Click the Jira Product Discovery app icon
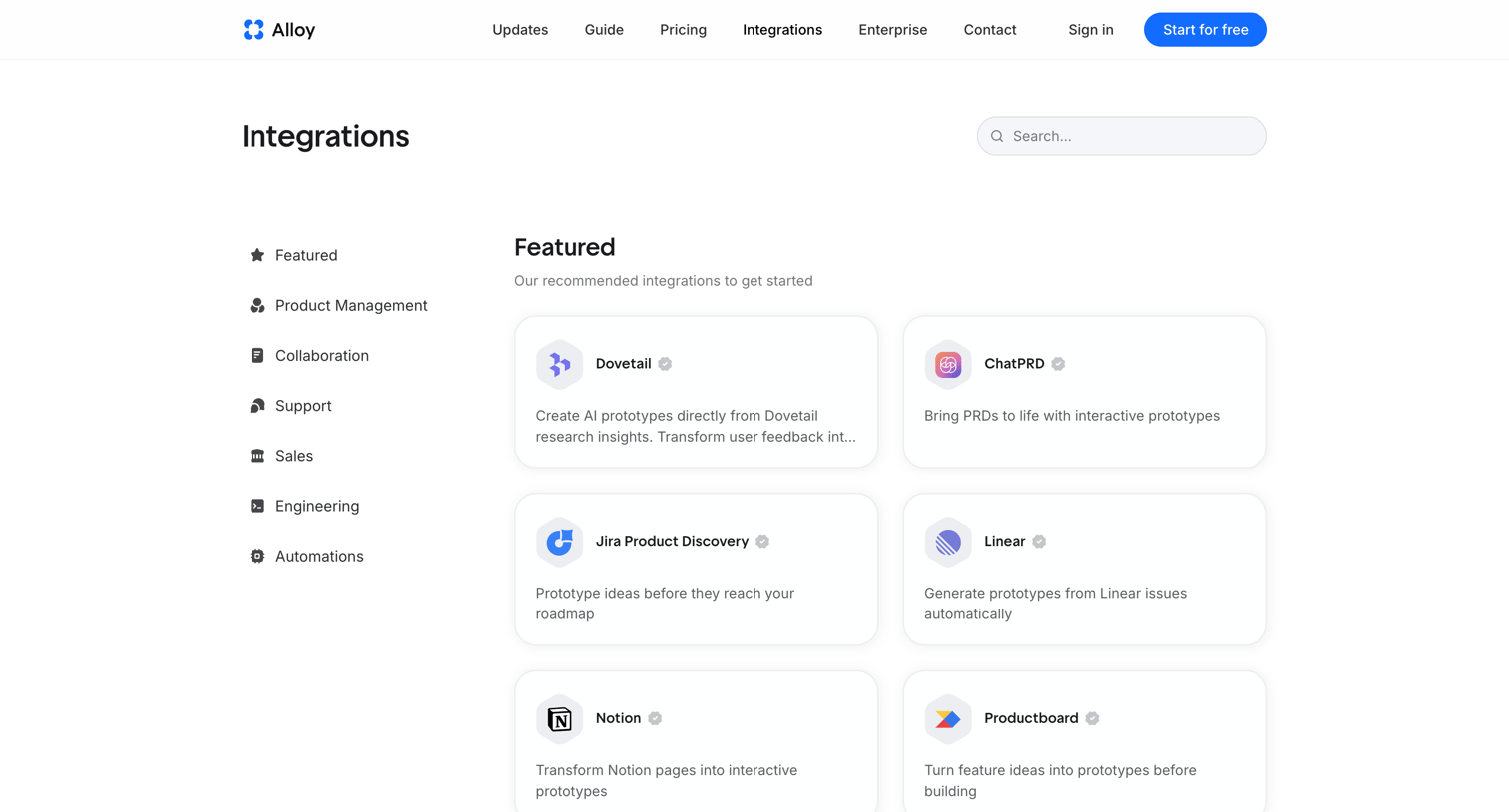 559,542
